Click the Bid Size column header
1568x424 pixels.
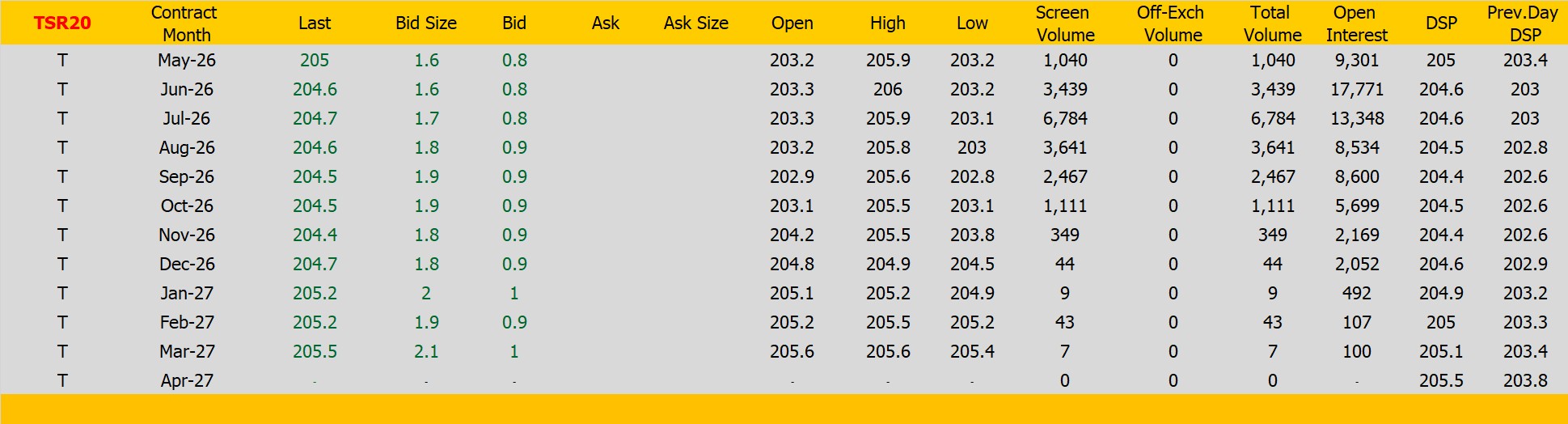(426, 23)
